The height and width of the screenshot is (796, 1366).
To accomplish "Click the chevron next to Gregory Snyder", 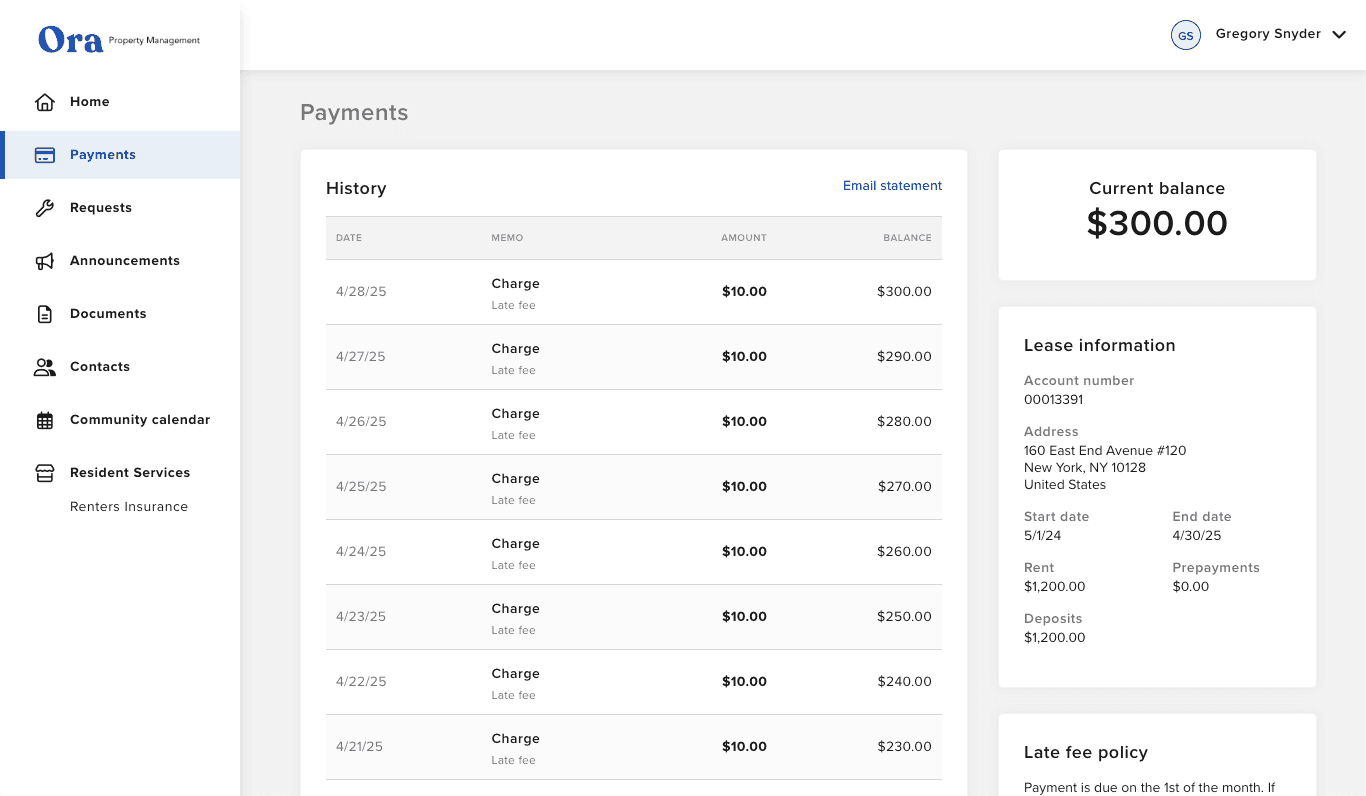I will tap(1339, 33).
